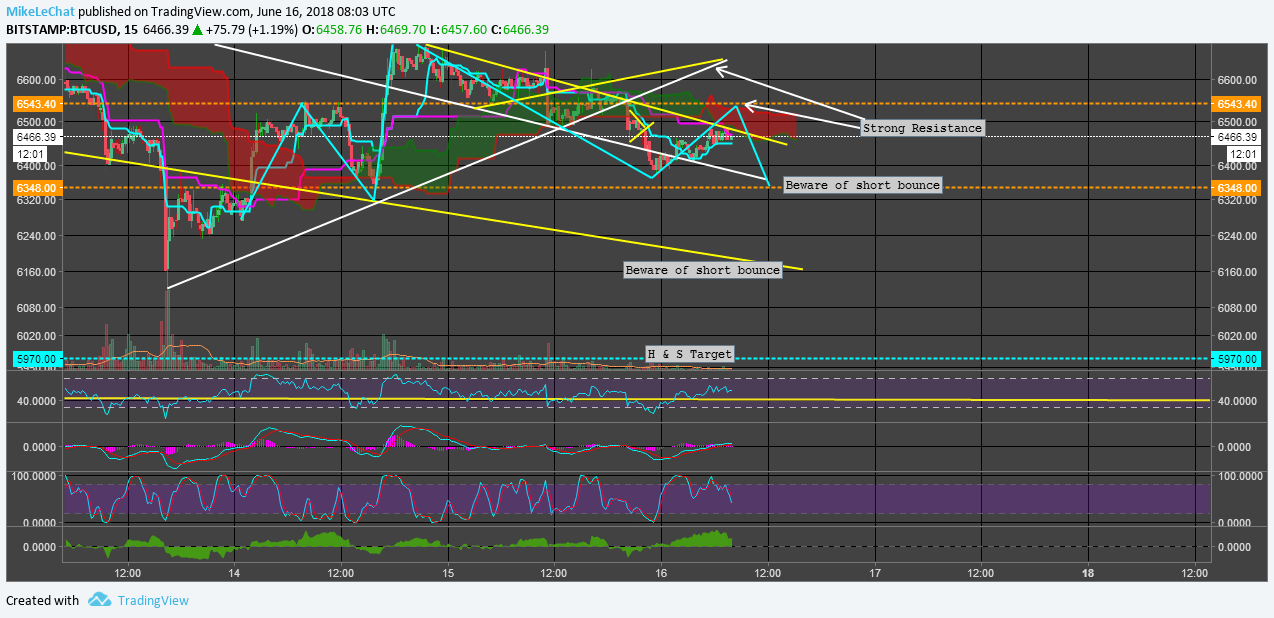This screenshot has width=1274, height=618.
Task: Click the 6080.00 price on right axis
Action: point(1236,308)
